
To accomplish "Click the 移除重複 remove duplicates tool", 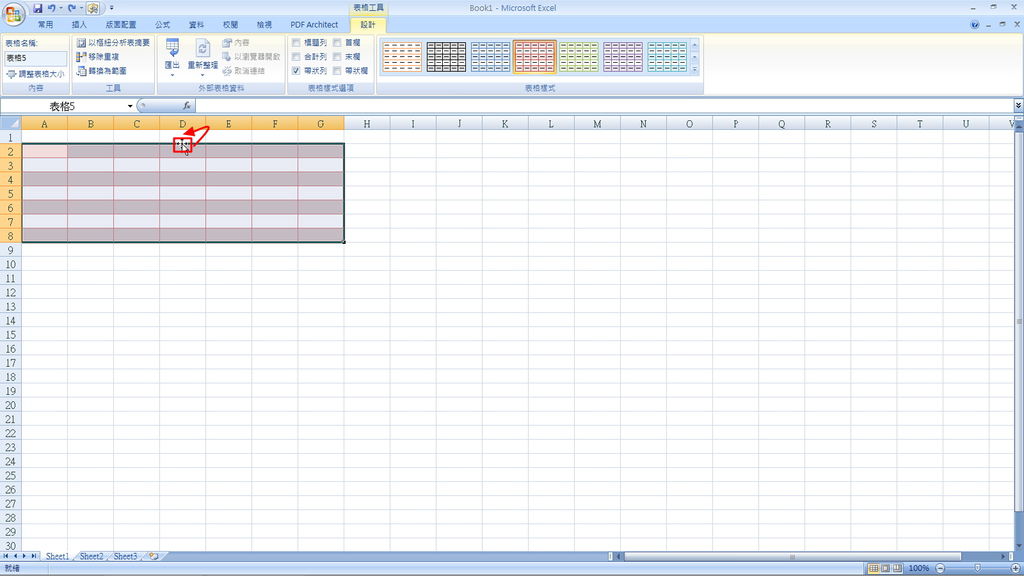I will (x=98, y=57).
